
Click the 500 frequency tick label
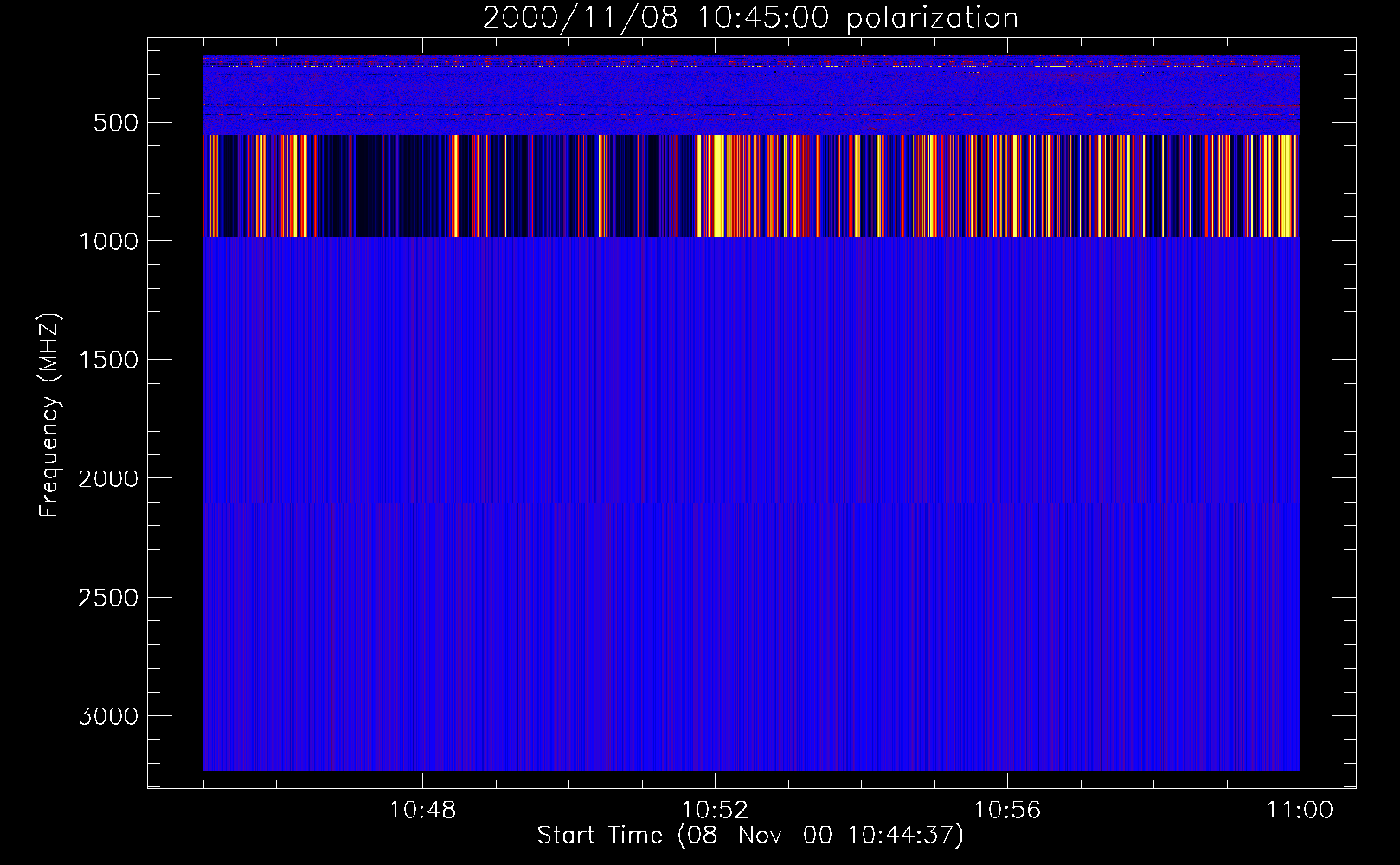click(115, 123)
